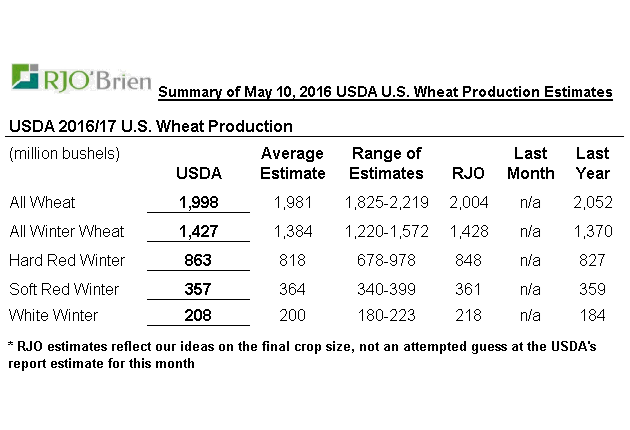Image resolution: width=630 pixels, height=430 pixels.
Task: Click the All Winter Wheat row label
Action: pyautogui.click(x=66, y=231)
